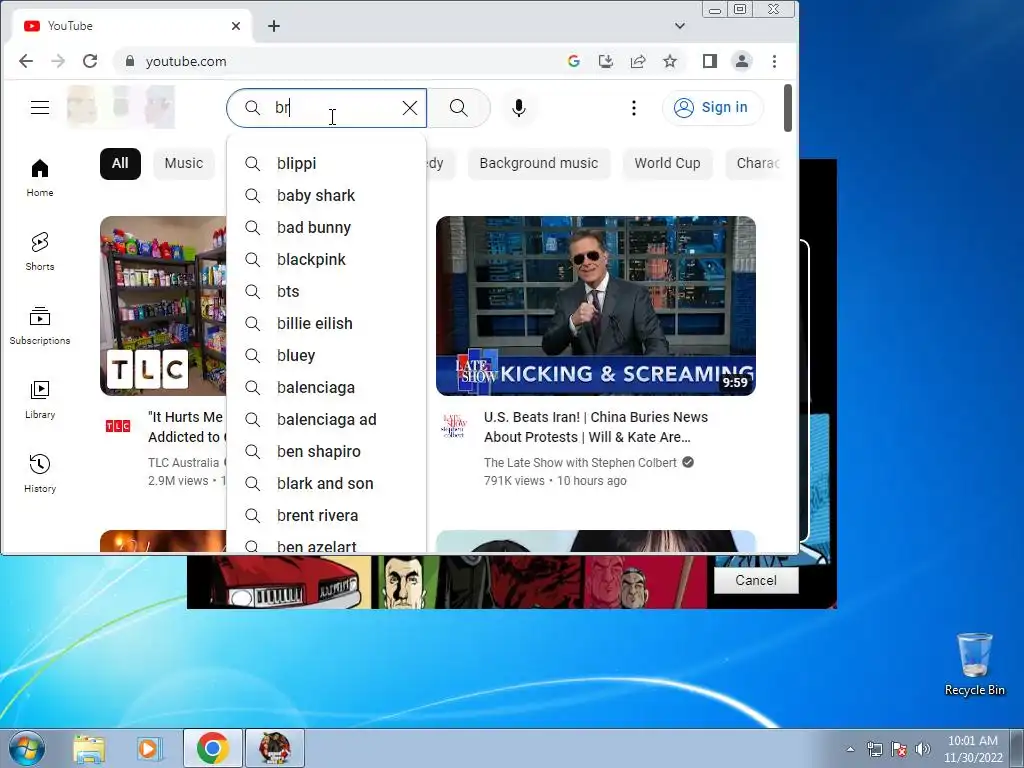This screenshot has width=1024, height=768.
Task: Open the Recycle Bin on desktop
Action: (974, 664)
